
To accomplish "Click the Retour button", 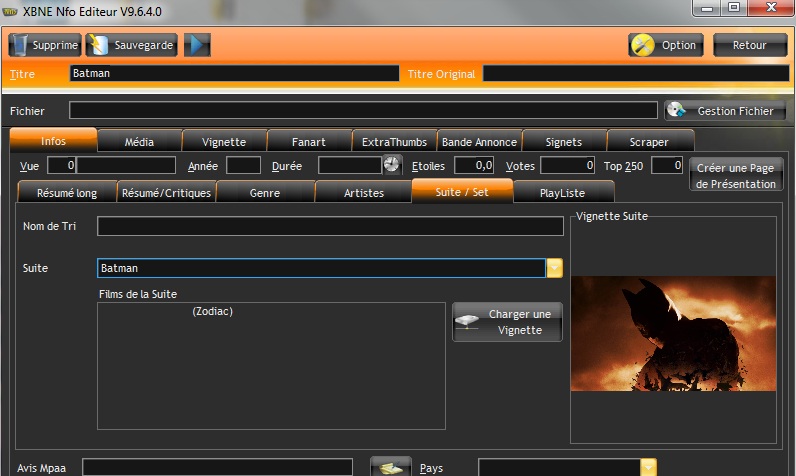I will [x=750, y=45].
